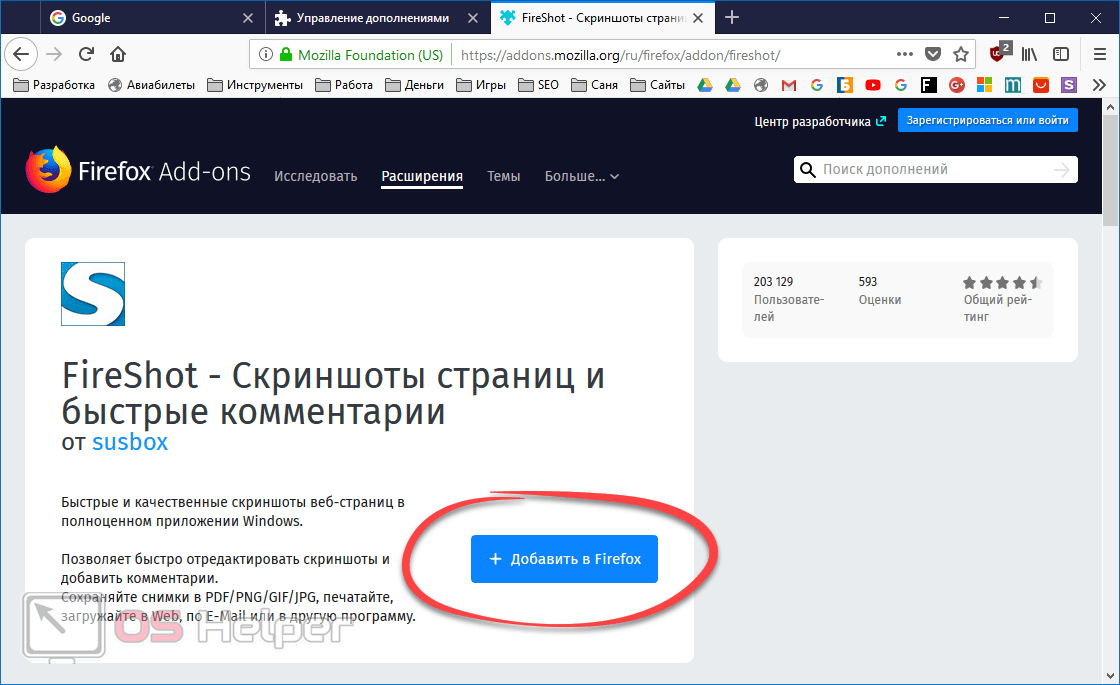1120x685 pixels.
Task: Open the teal m bookmark icon
Action: [x=1012, y=85]
